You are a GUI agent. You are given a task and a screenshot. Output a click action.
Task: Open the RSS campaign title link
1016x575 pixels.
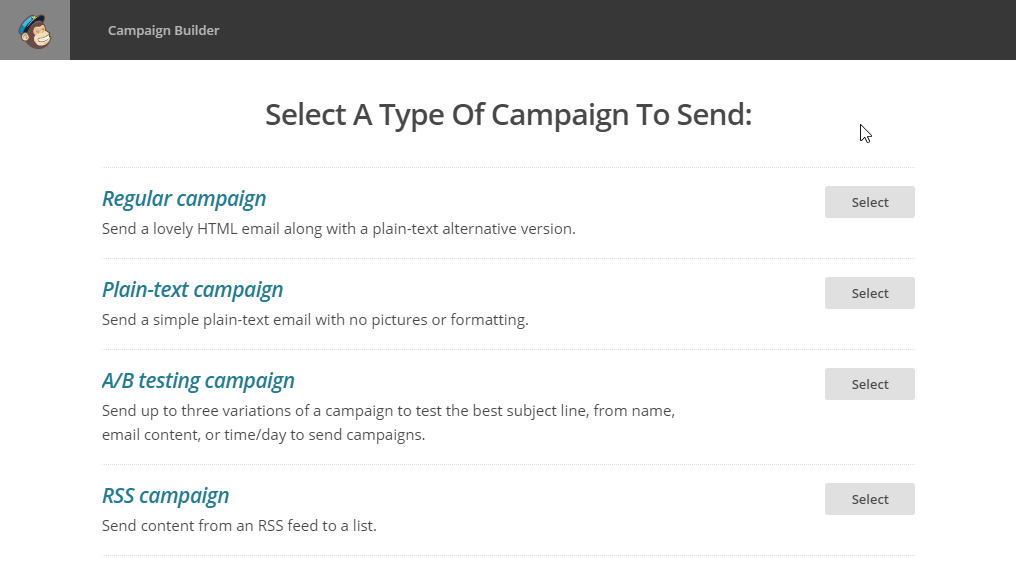tap(165, 496)
